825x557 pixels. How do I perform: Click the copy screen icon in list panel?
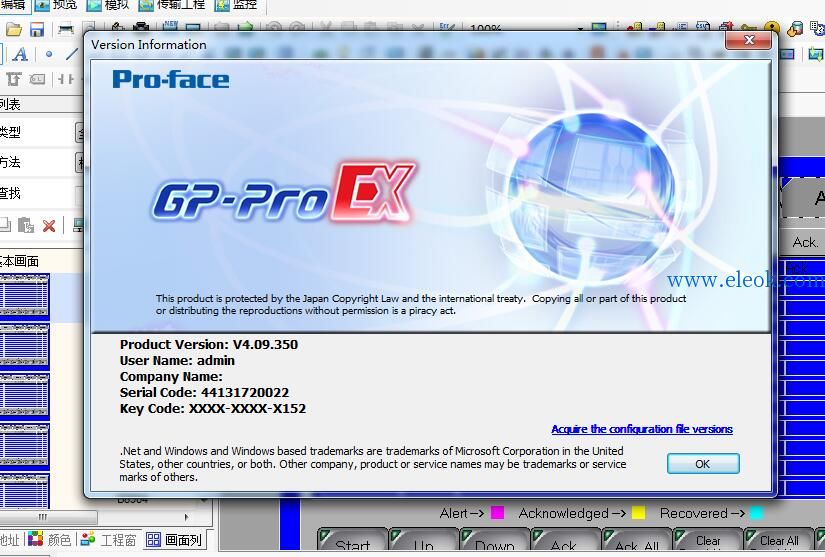5,225
